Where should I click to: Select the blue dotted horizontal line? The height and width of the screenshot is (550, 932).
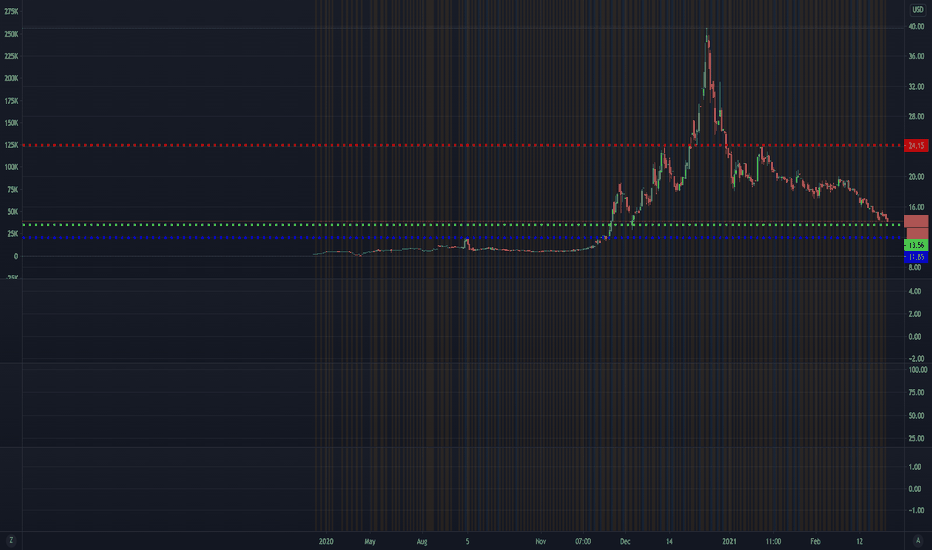pyautogui.click(x=462, y=238)
